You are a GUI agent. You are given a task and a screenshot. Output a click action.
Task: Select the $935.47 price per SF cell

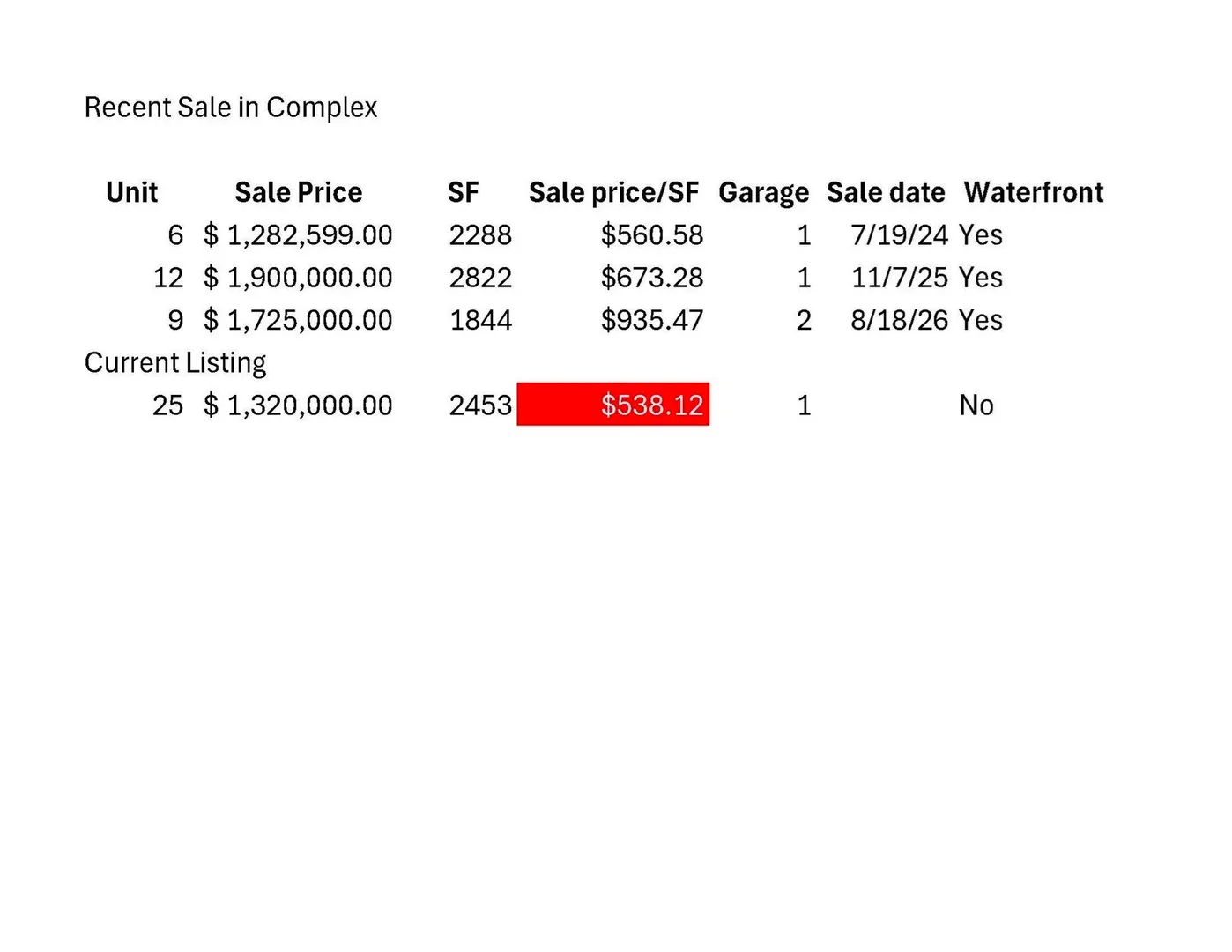coord(652,320)
